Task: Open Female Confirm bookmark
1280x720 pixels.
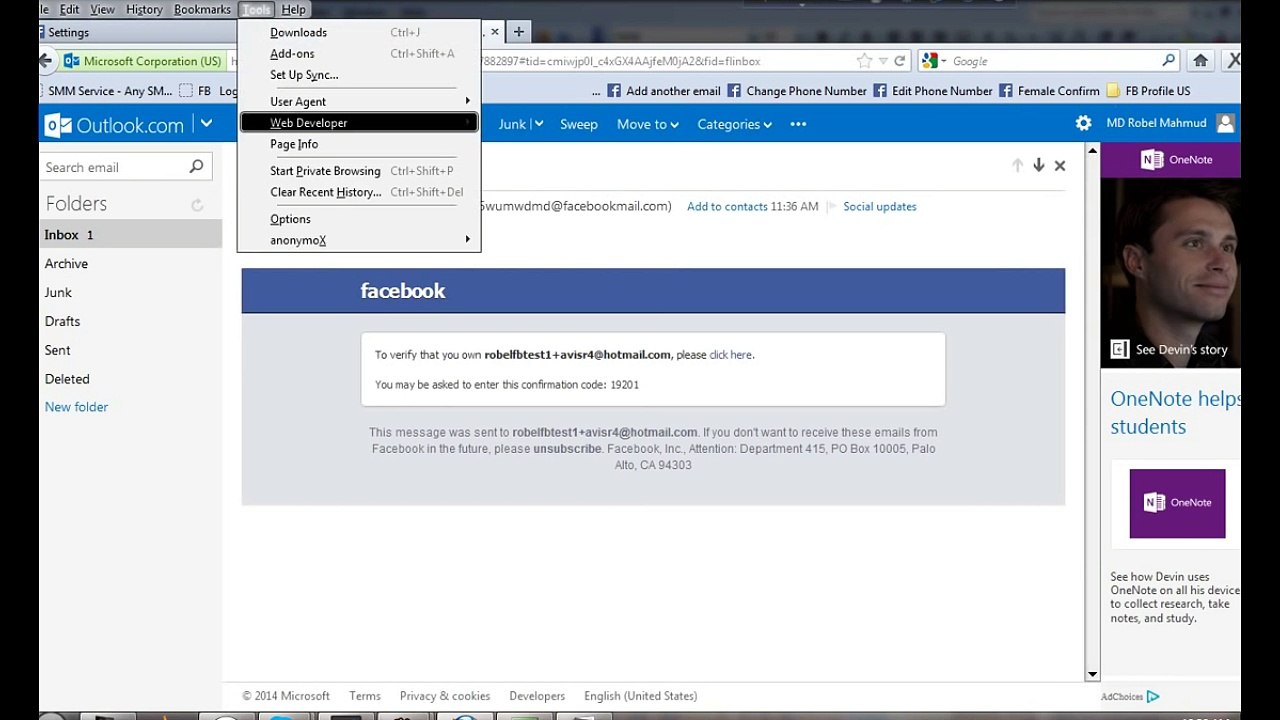Action: (x=1049, y=91)
